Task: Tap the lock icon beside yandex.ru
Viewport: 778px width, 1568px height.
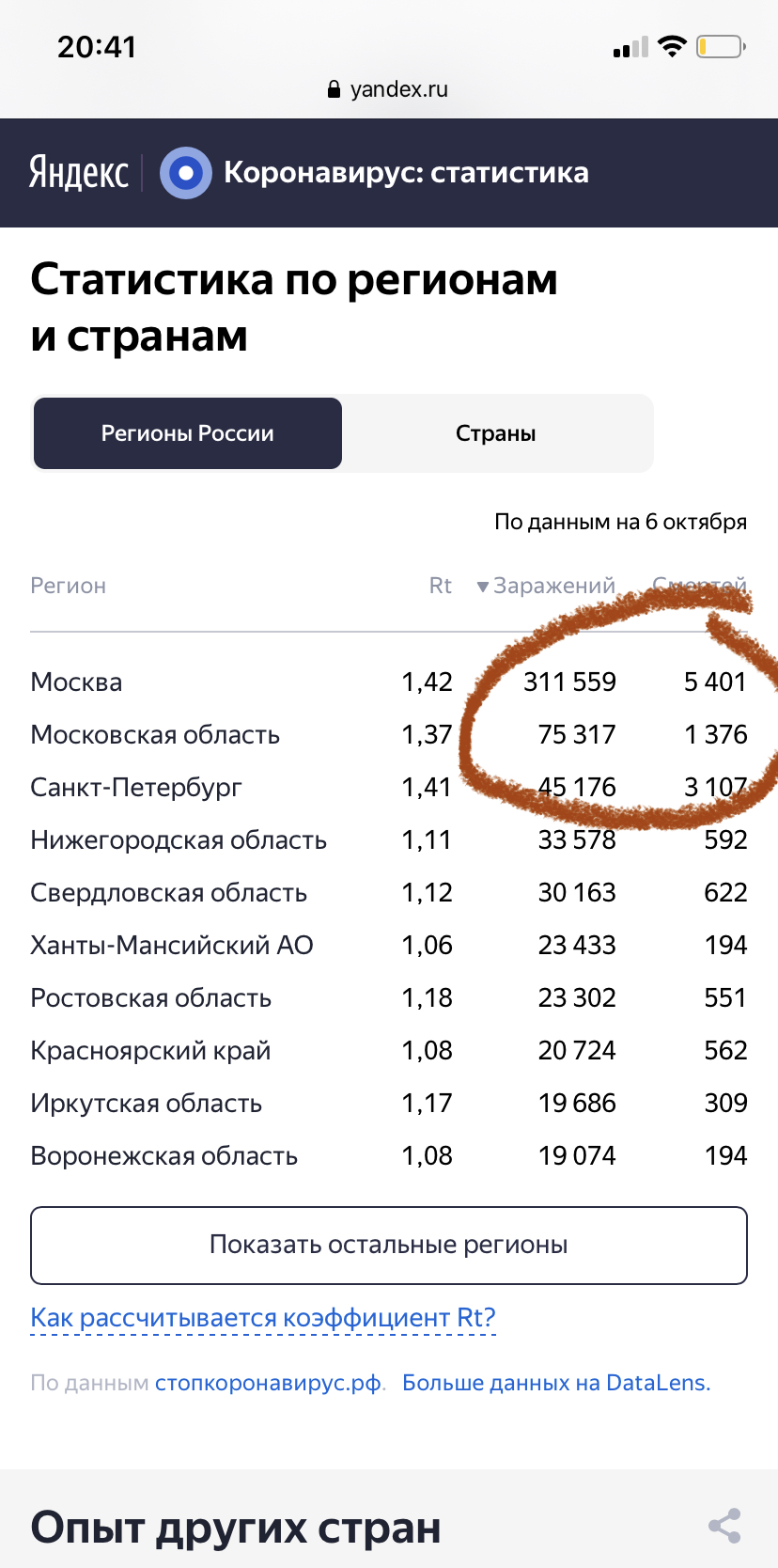Action: coord(333,89)
